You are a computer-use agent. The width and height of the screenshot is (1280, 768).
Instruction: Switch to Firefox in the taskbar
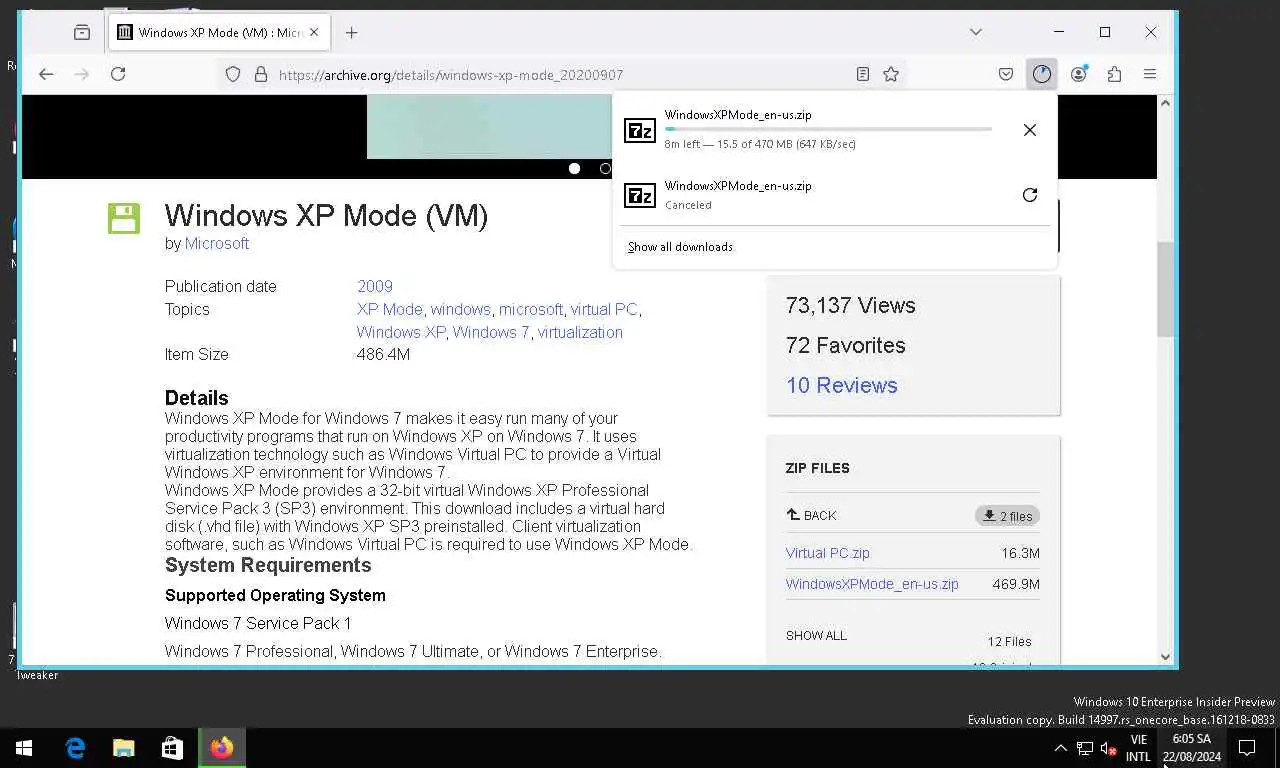(222, 748)
